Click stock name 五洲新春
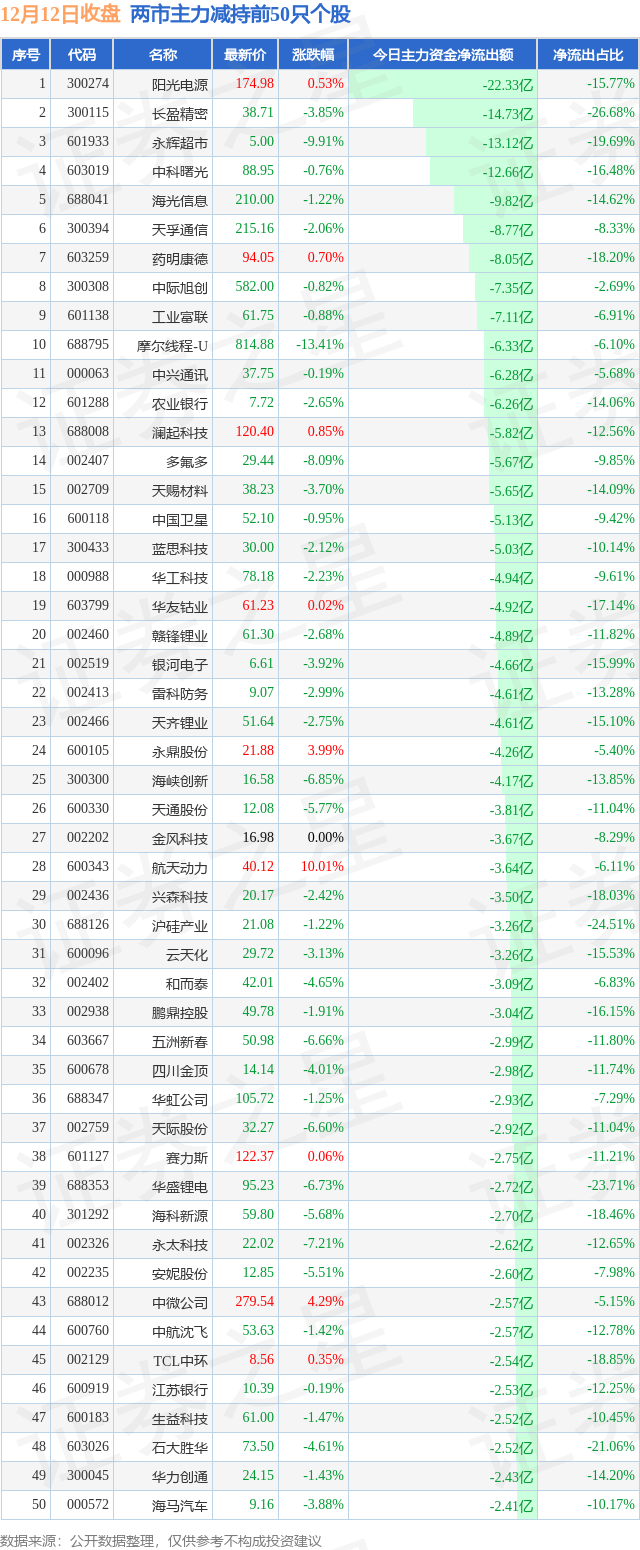 click(x=180, y=1041)
